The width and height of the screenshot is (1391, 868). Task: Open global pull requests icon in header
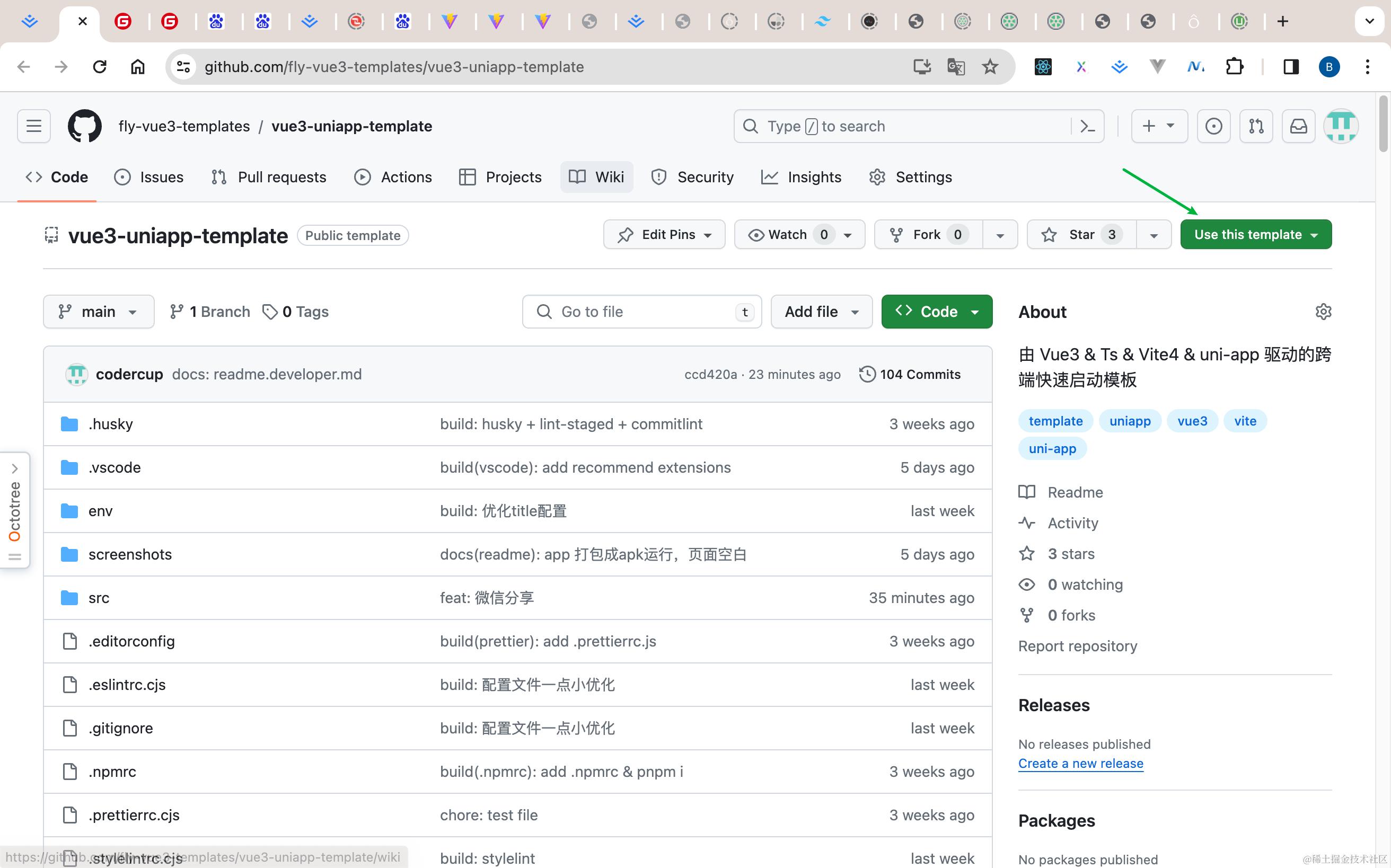point(1256,126)
